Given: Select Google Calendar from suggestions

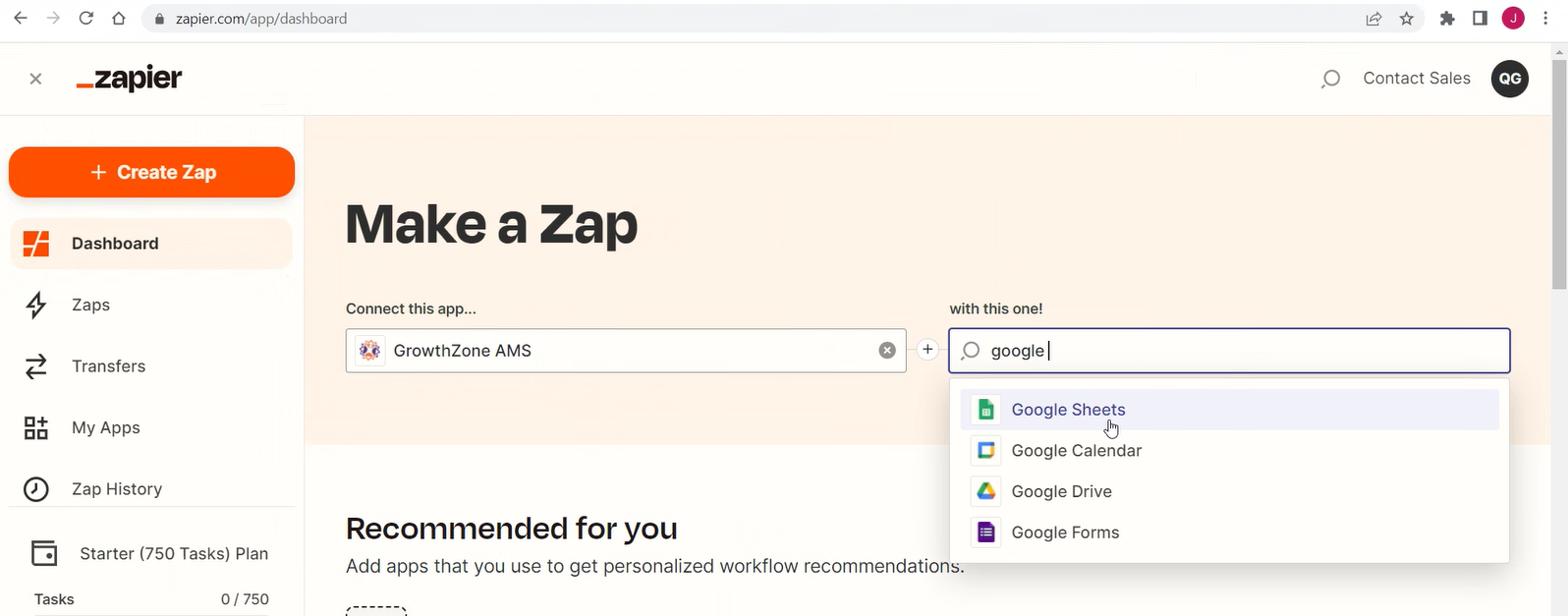Looking at the screenshot, I should point(1229,451).
